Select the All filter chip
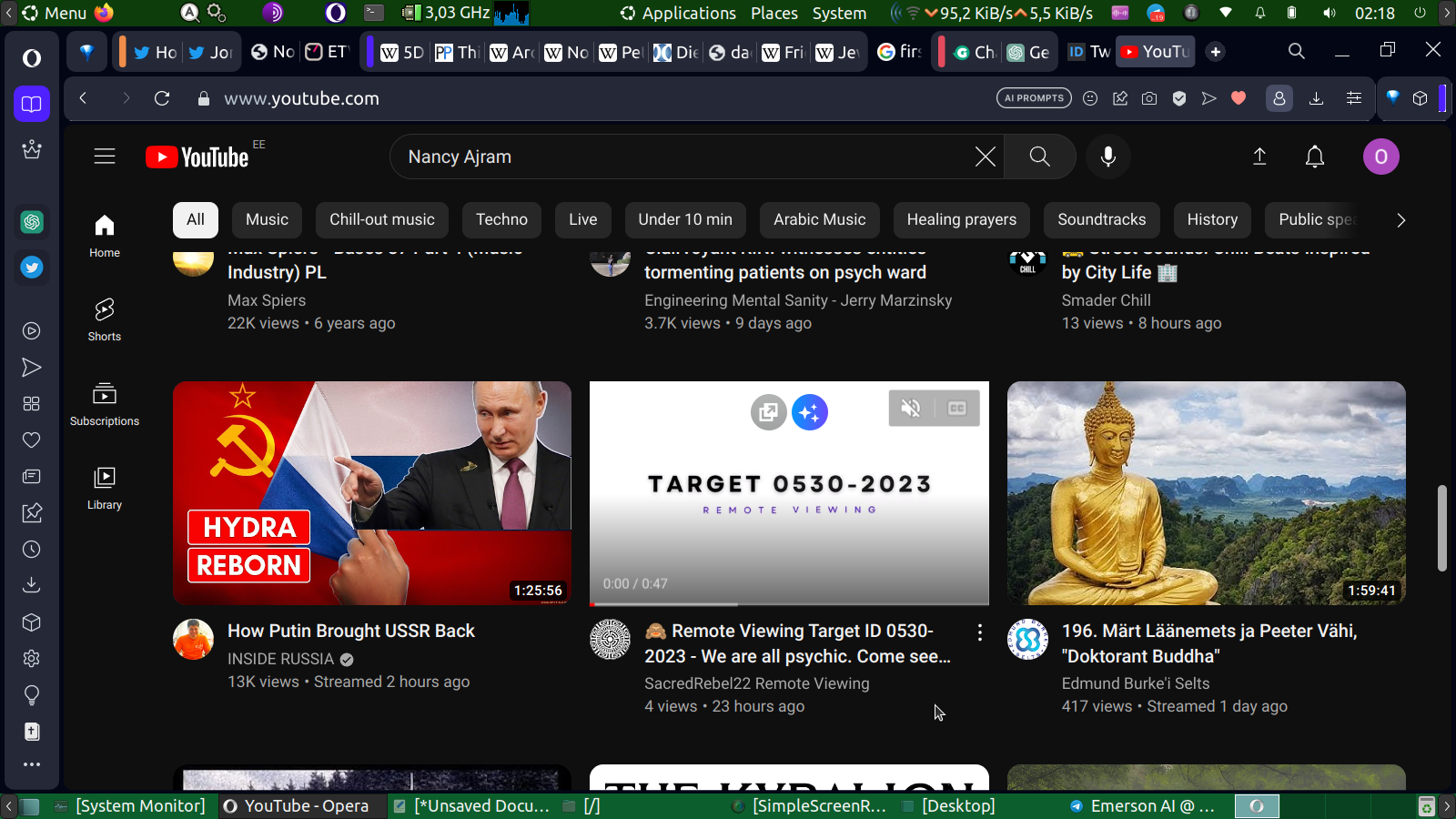This screenshot has height=819, width=1456. pyautogui.click(x=196, y=220)
